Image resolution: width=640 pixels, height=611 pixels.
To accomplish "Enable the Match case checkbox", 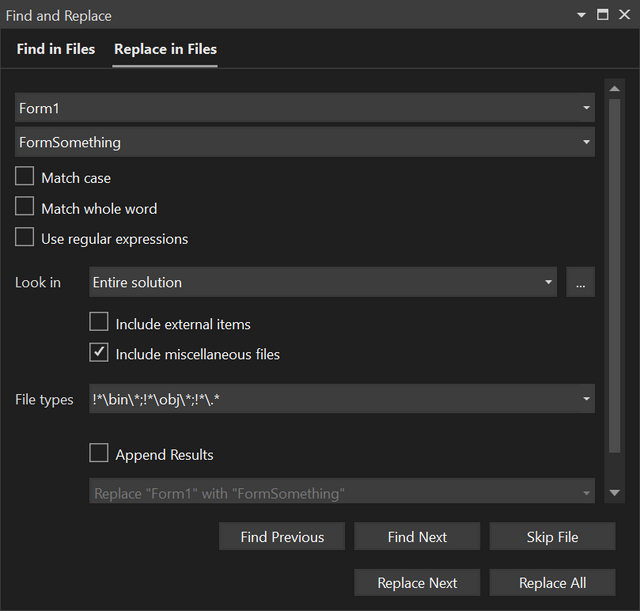I will (x=24, y=176).
